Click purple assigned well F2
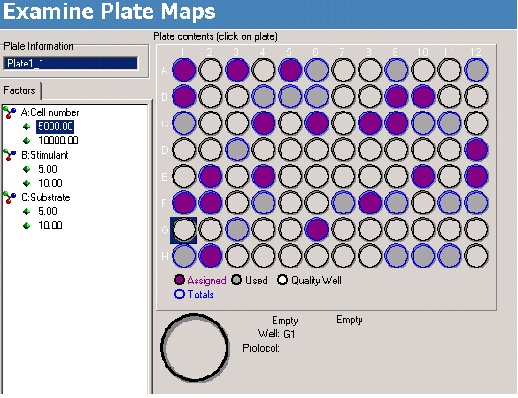 (x=210, y=203)
